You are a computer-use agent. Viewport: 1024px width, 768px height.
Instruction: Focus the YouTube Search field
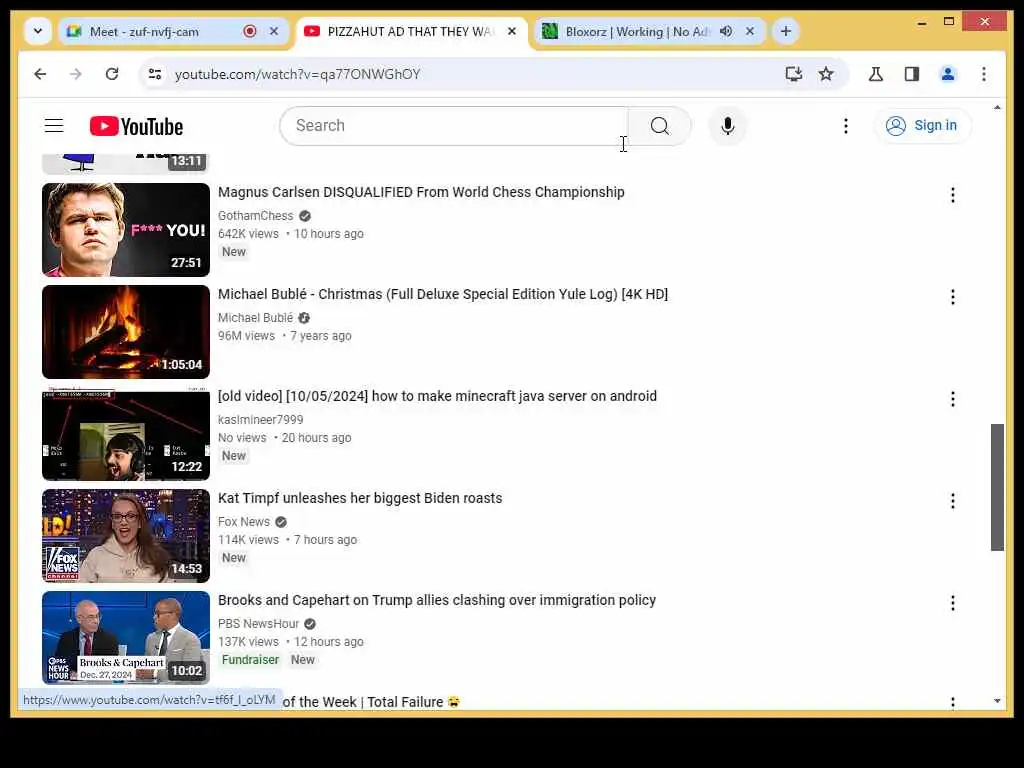[x=454, y=125]
